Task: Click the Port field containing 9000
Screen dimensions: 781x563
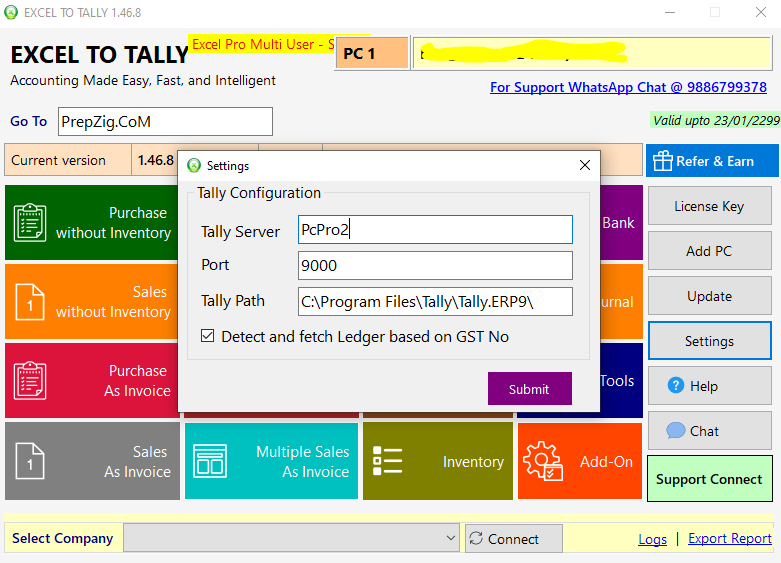Action: (435, 265)
